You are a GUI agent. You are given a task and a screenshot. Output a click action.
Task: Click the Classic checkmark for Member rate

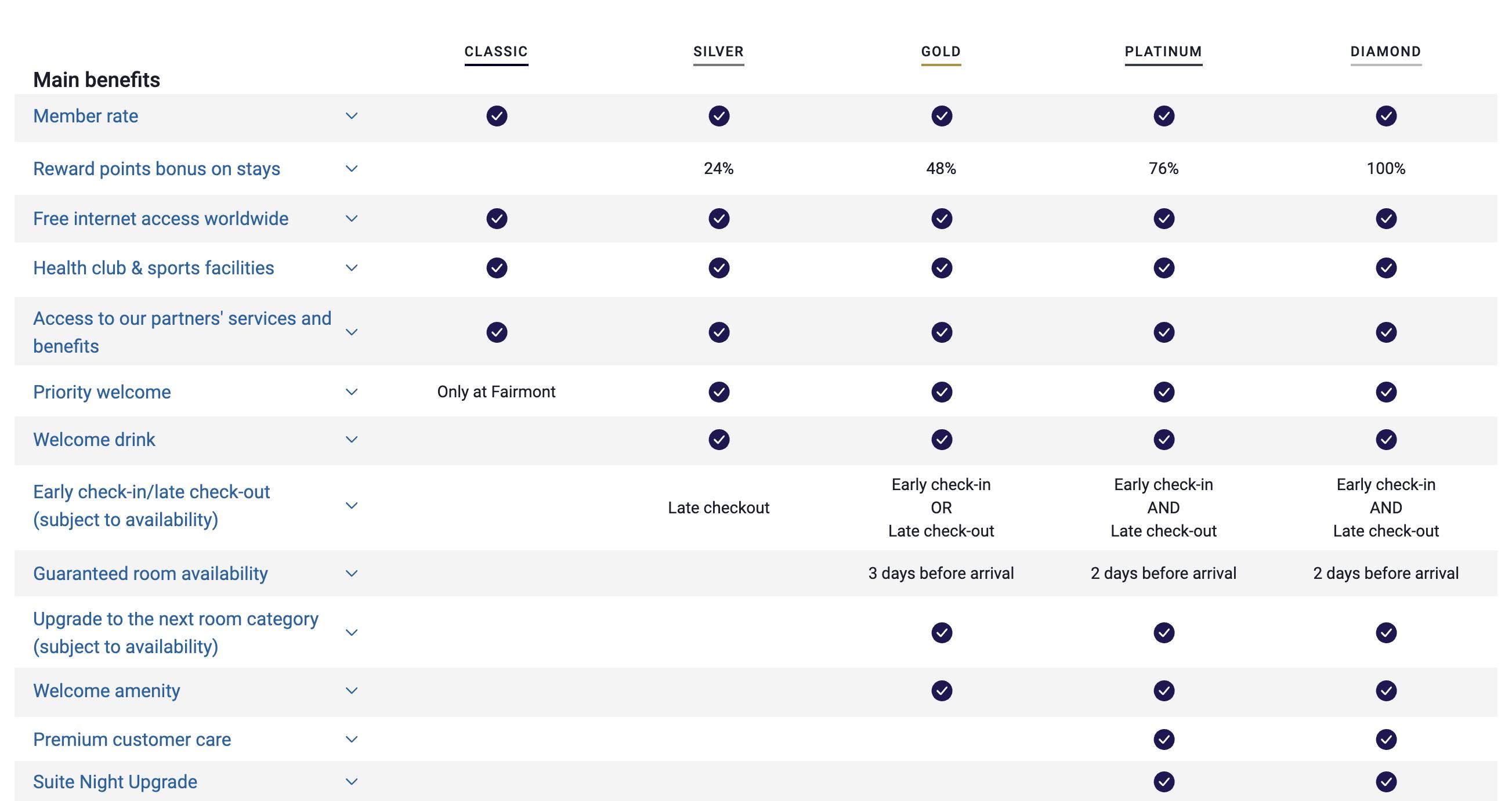(496, 116)
